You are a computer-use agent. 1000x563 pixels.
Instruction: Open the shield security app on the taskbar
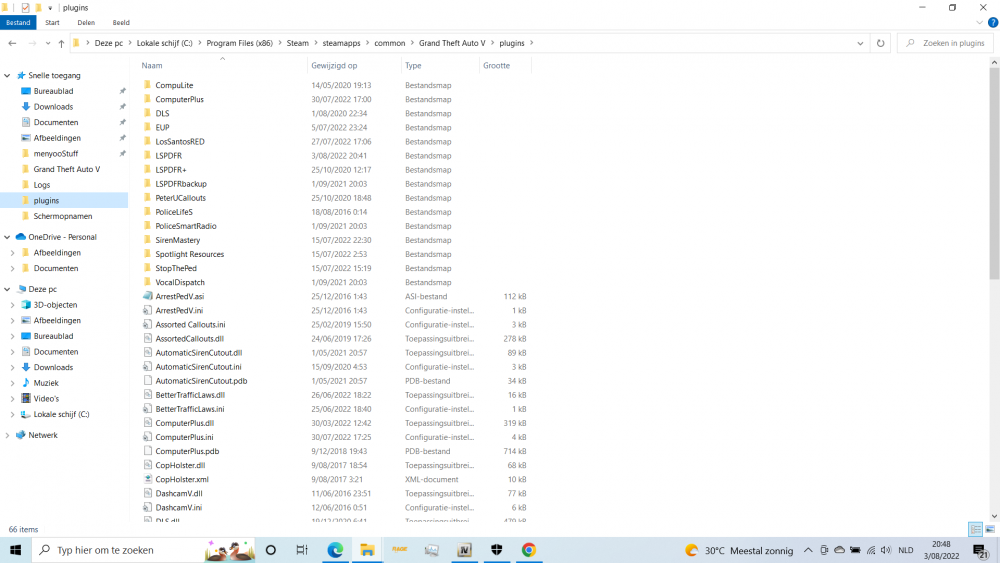496,550
